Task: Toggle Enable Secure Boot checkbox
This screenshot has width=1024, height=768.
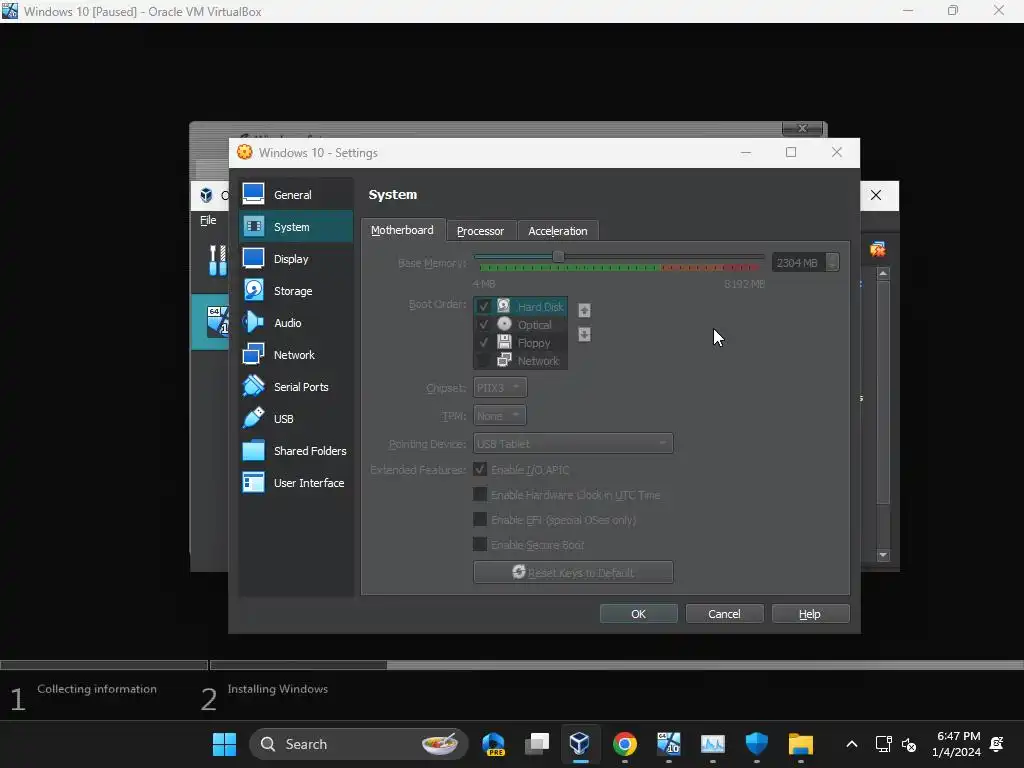Action: [480, 544]
